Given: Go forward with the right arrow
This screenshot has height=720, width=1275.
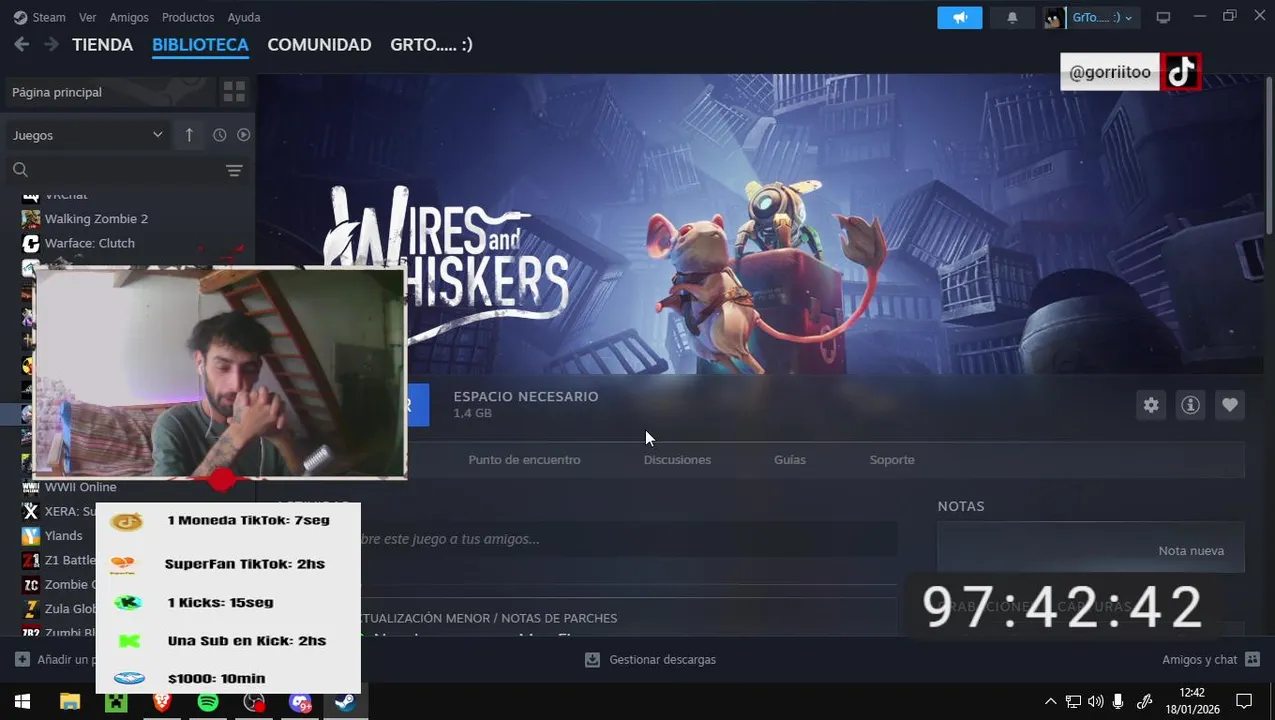Looking at the screenshot, I should point(51,45).
